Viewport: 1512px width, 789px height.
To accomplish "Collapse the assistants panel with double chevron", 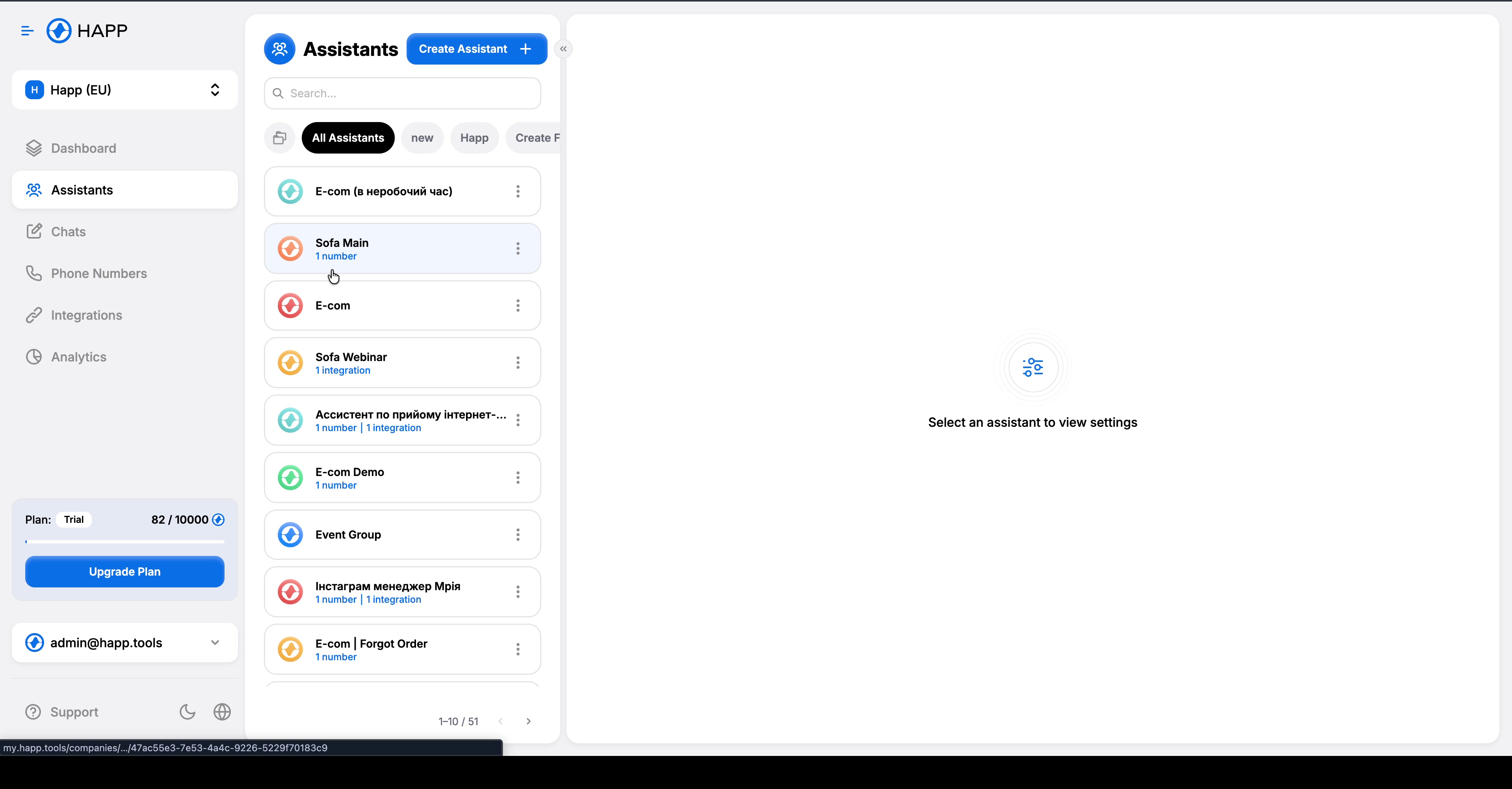I will click(x=563, y=49).
